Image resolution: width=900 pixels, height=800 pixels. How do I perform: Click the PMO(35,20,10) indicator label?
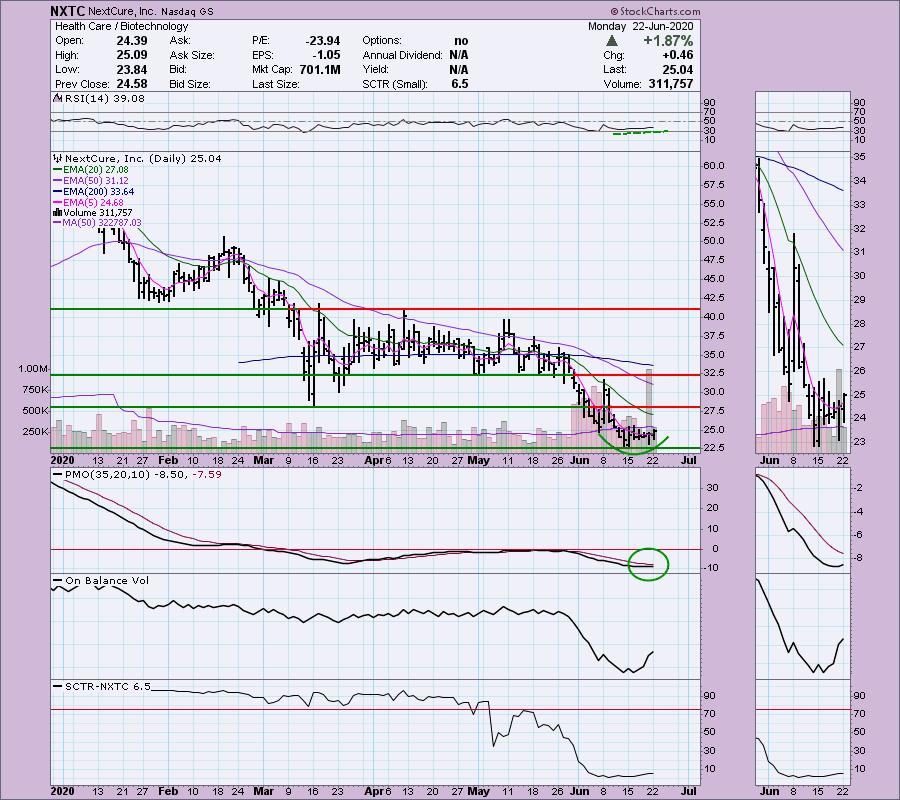point(143,475)
